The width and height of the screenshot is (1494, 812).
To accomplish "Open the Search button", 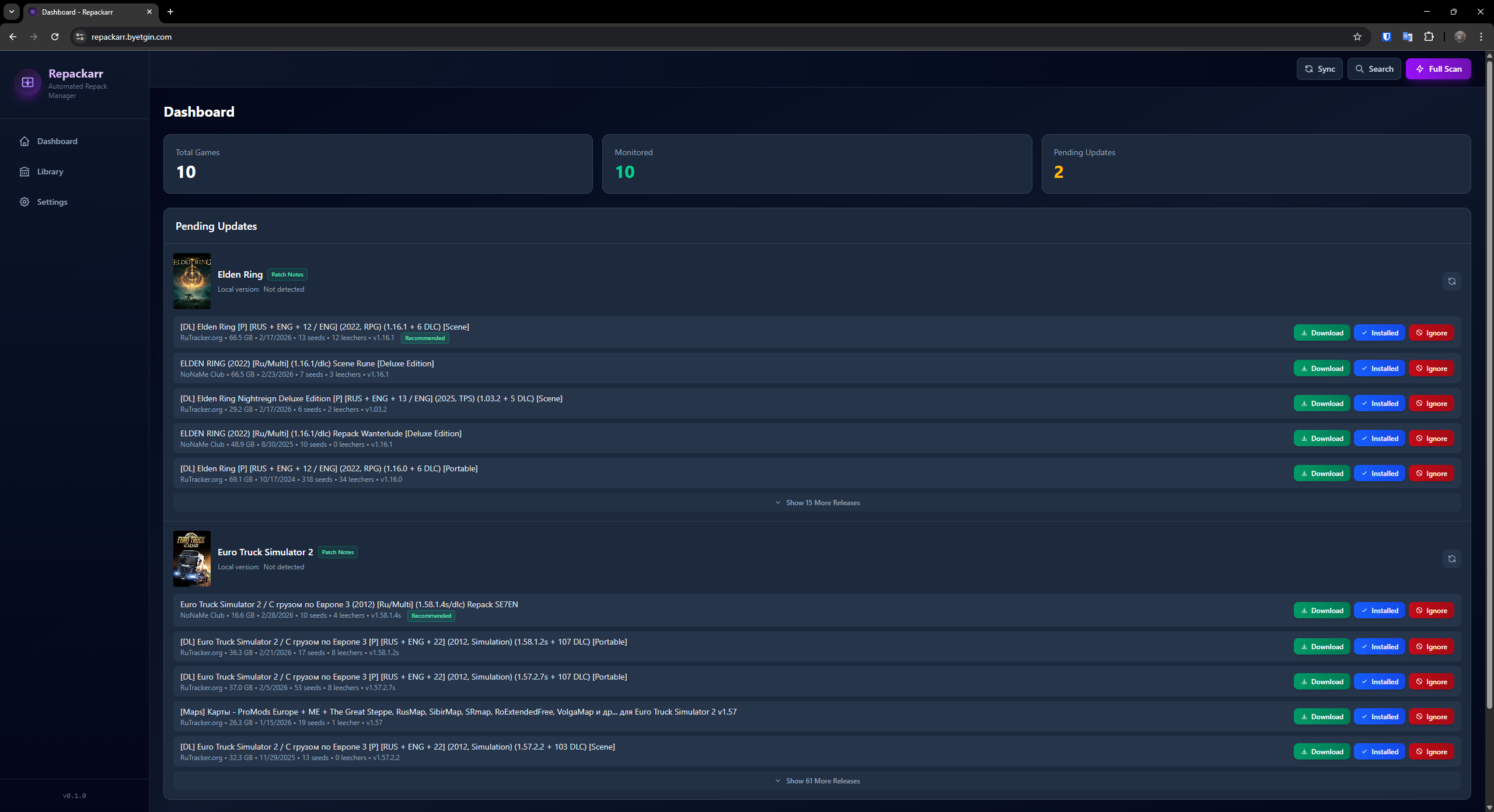I will pyautogui.click(x=1374, y=69).
